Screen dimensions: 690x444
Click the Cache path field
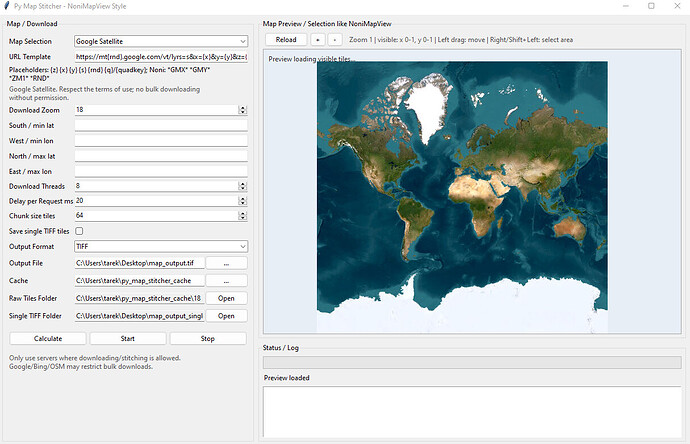click(x=139, y=281)
